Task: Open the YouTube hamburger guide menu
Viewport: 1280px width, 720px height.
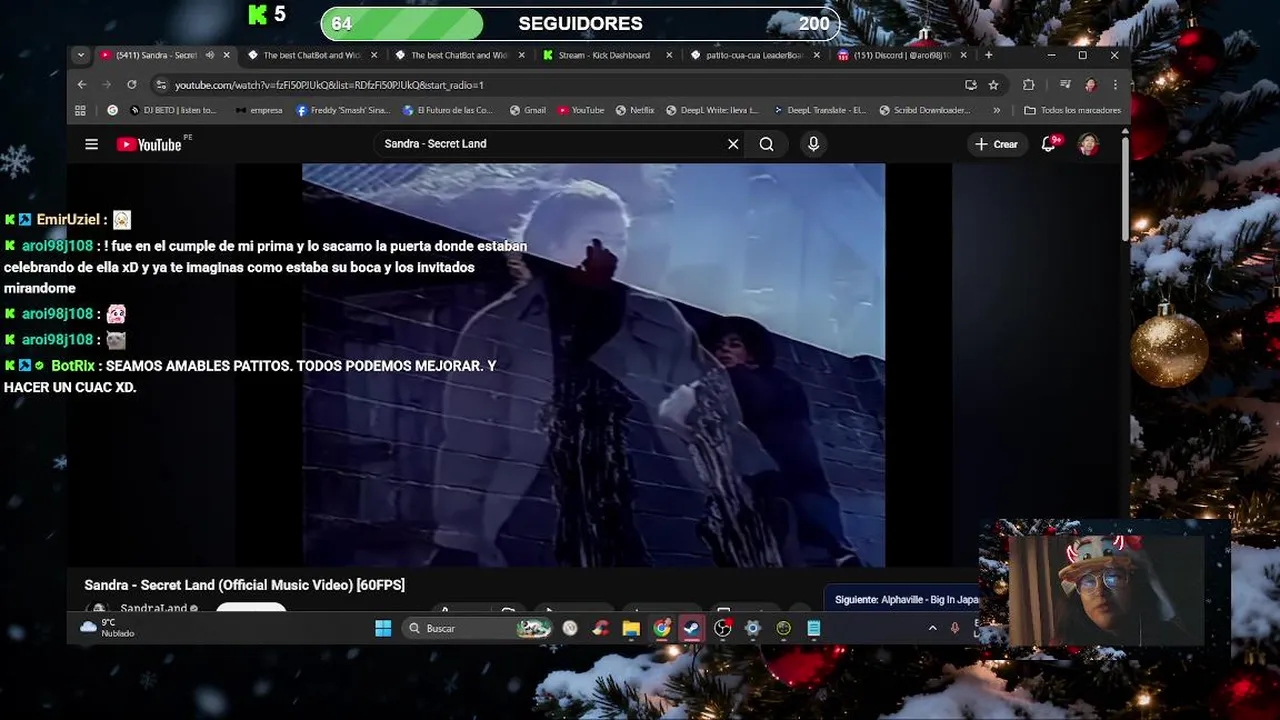Action: click(91, 144)
